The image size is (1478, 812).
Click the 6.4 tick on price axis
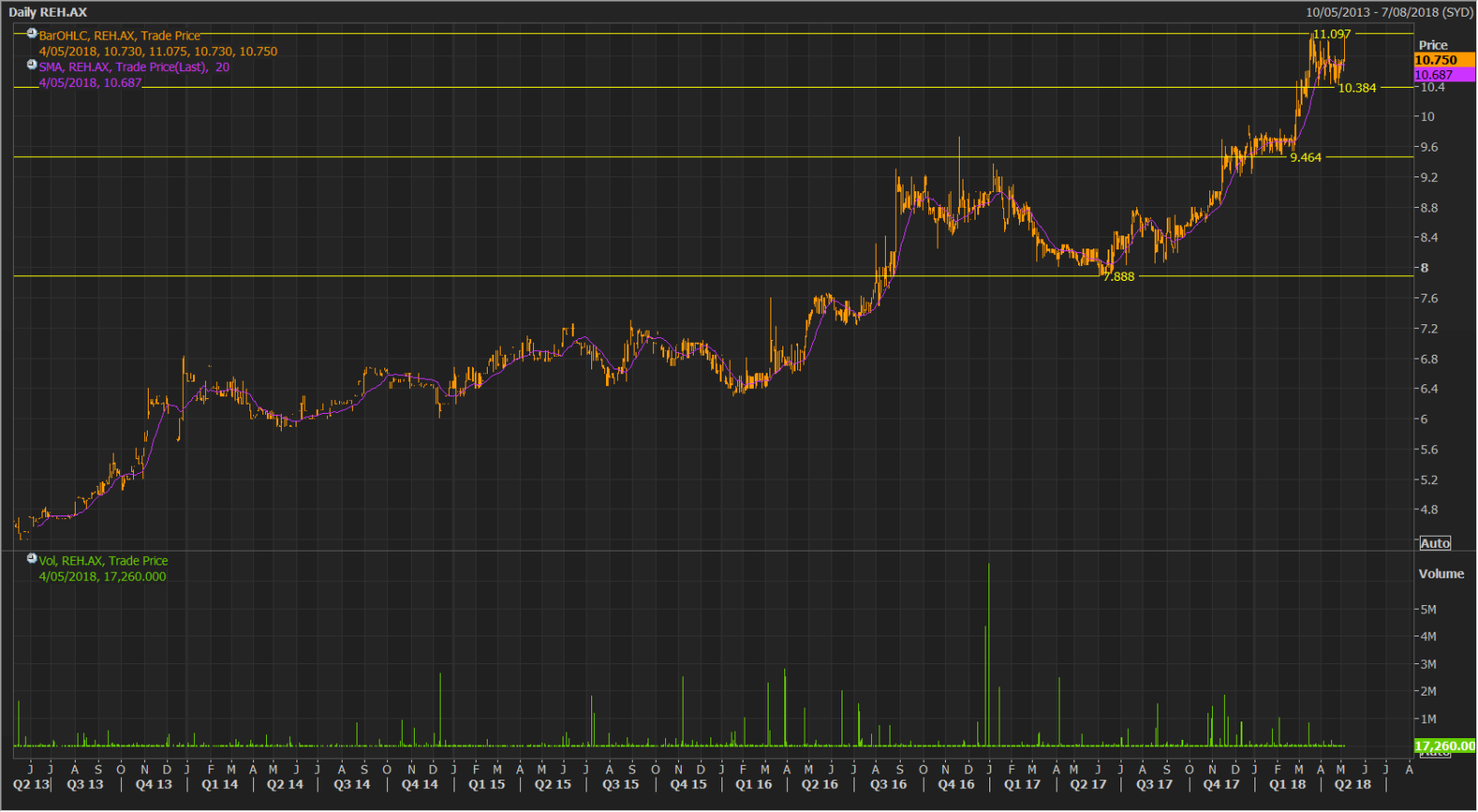pos(1429,389)
